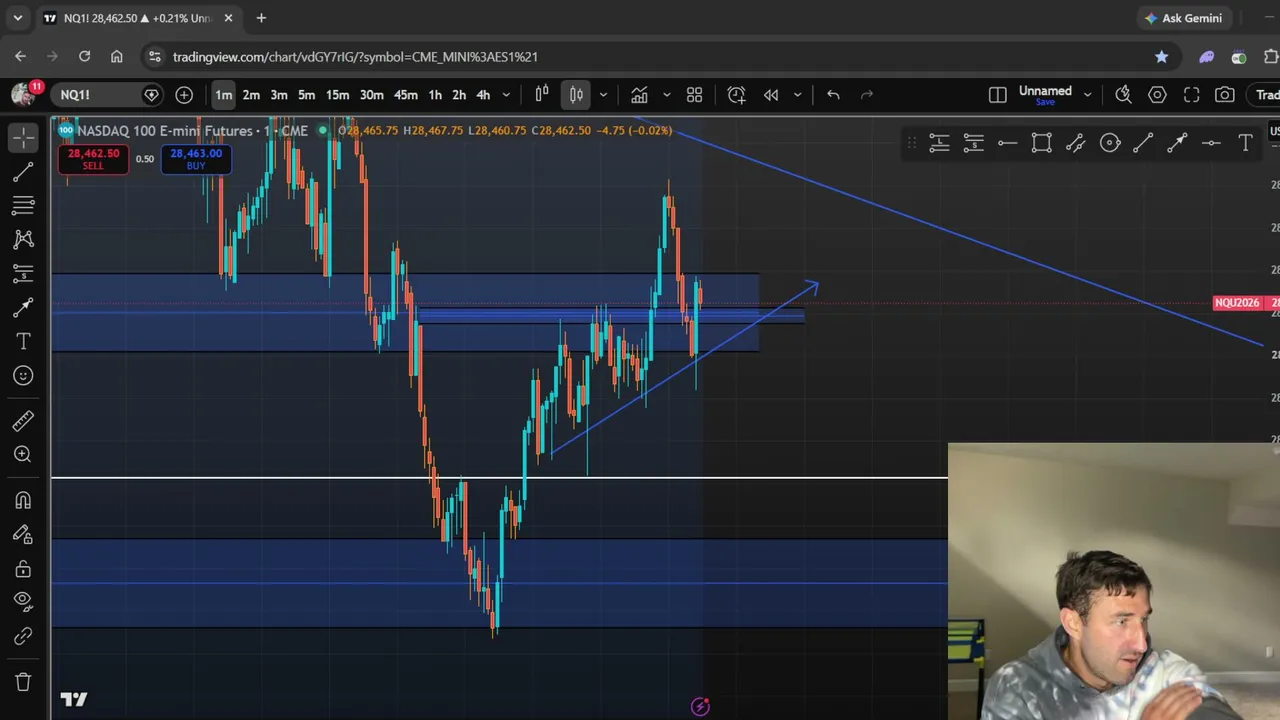The image size is (1280, 720).
Task: Switch to the 30m timeframe
Action: [x=371, y=95]
